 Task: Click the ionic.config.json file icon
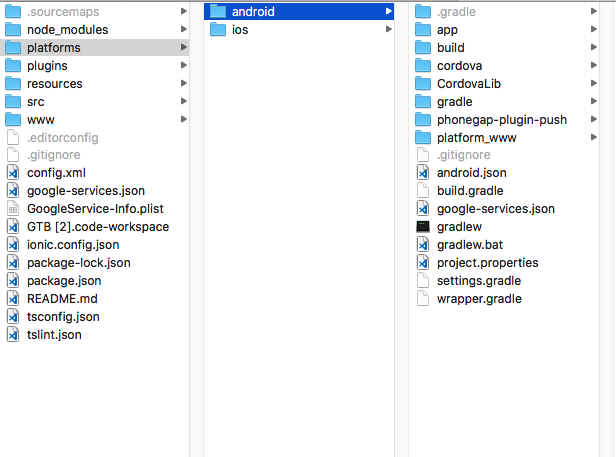pos(13,245)
